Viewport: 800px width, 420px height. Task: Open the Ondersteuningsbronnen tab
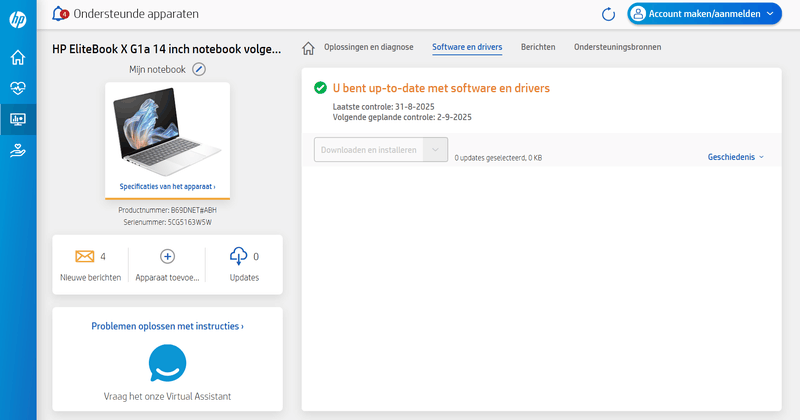click(617, 47)
